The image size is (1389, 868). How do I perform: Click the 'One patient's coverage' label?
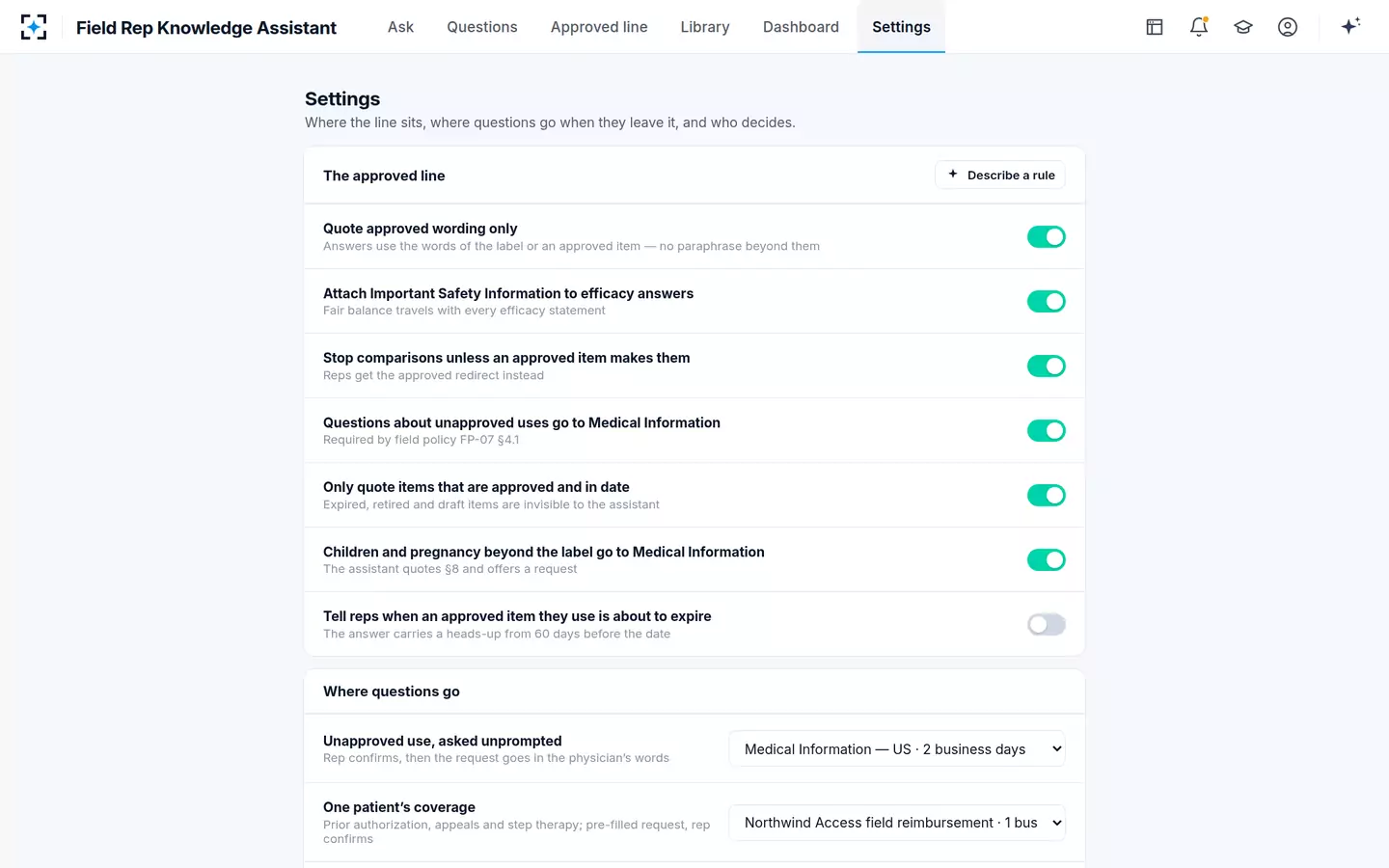coord(399,807)
